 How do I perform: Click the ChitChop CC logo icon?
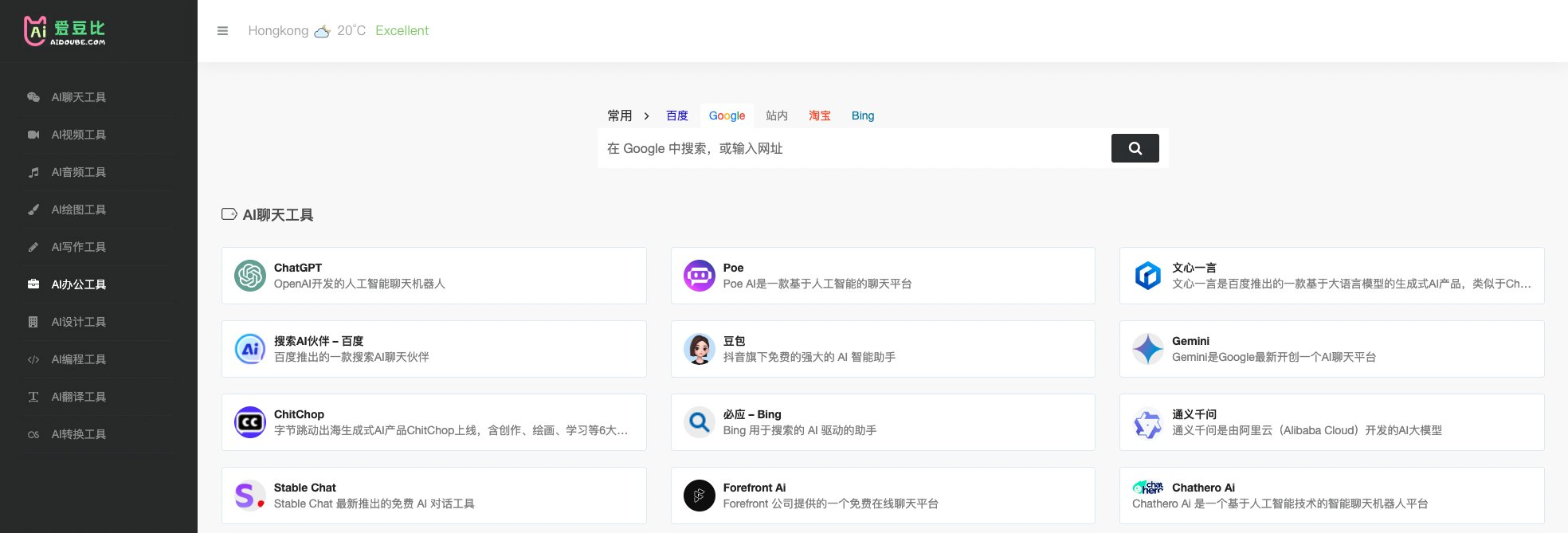click(250, 422)
